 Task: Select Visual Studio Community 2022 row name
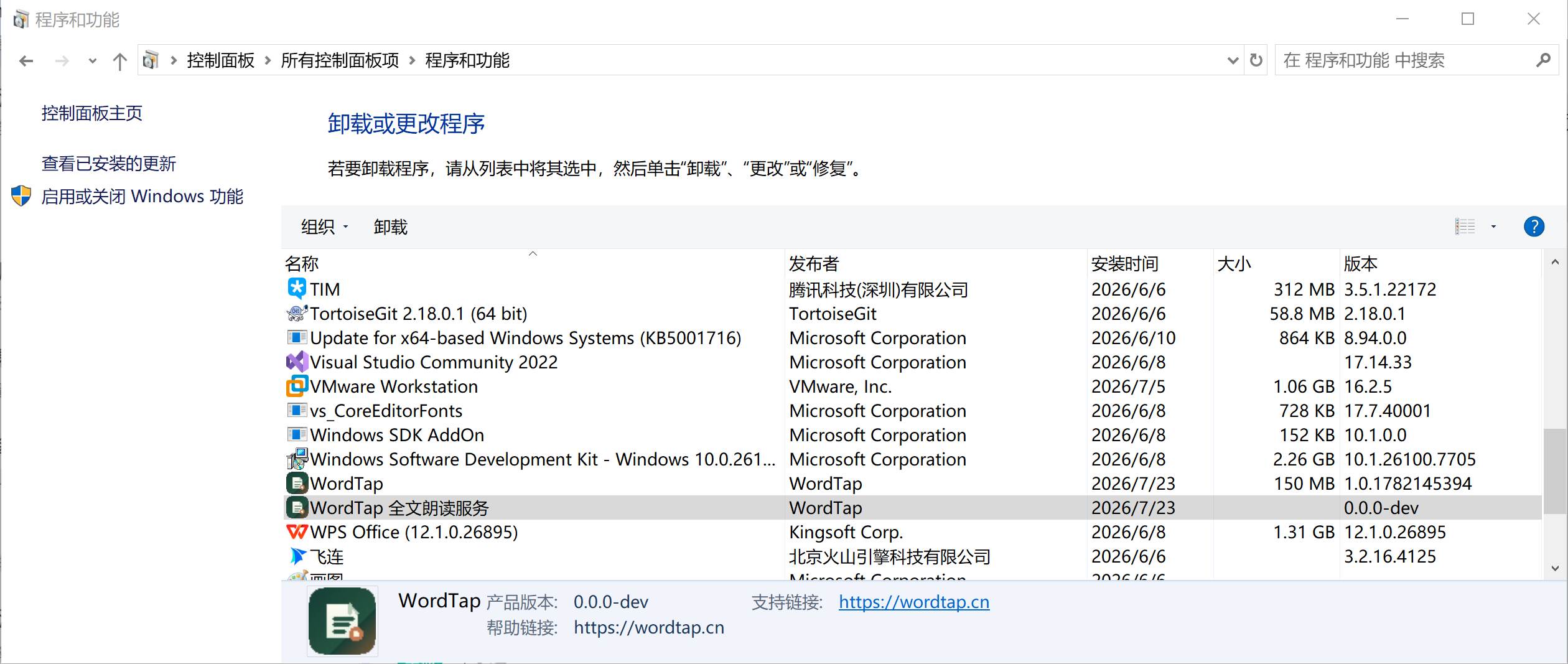(x=434, y=362)
